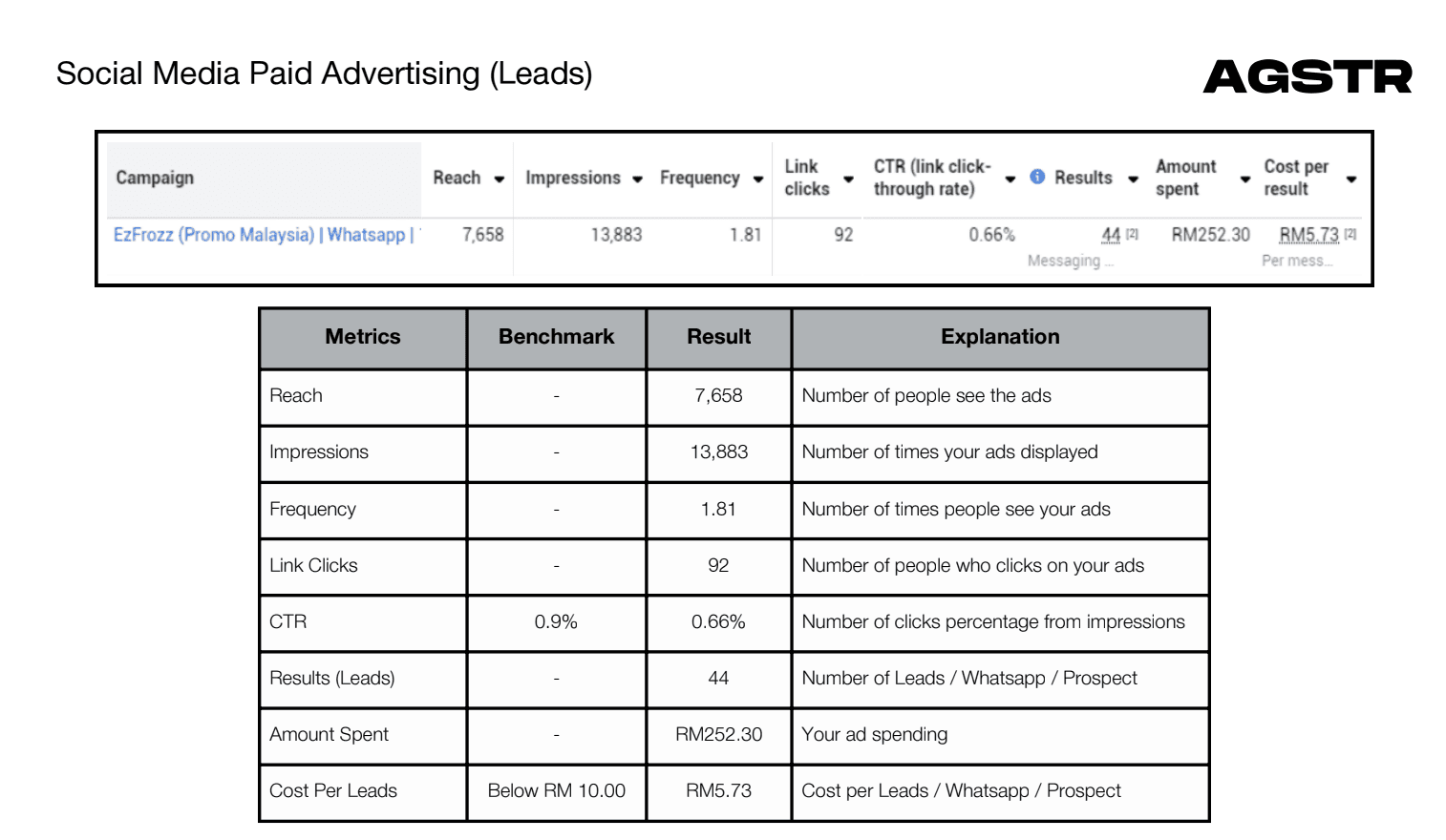Sort by the Cost per result header label
Viewport: 1446px width, 840px height.
coord(1296,178)
